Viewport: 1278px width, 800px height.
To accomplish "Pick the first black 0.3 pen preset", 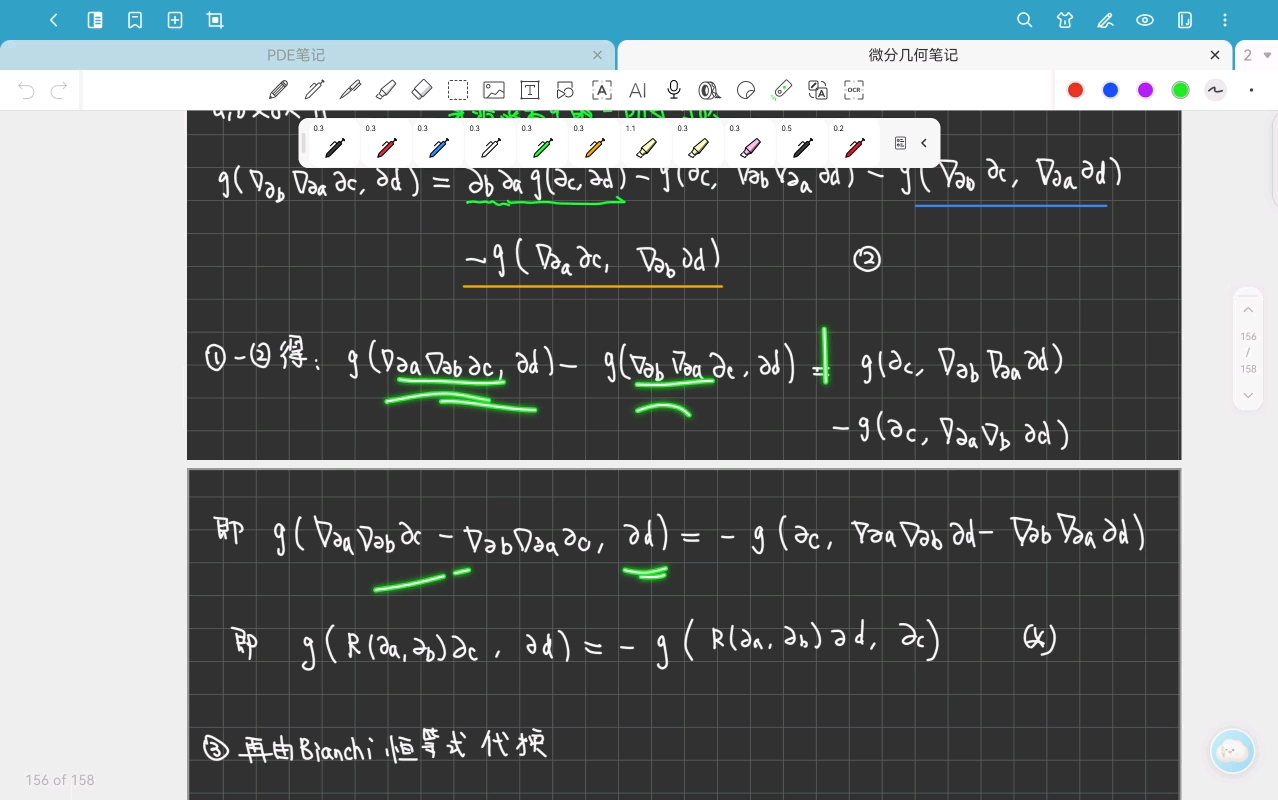I will (334, 143).
